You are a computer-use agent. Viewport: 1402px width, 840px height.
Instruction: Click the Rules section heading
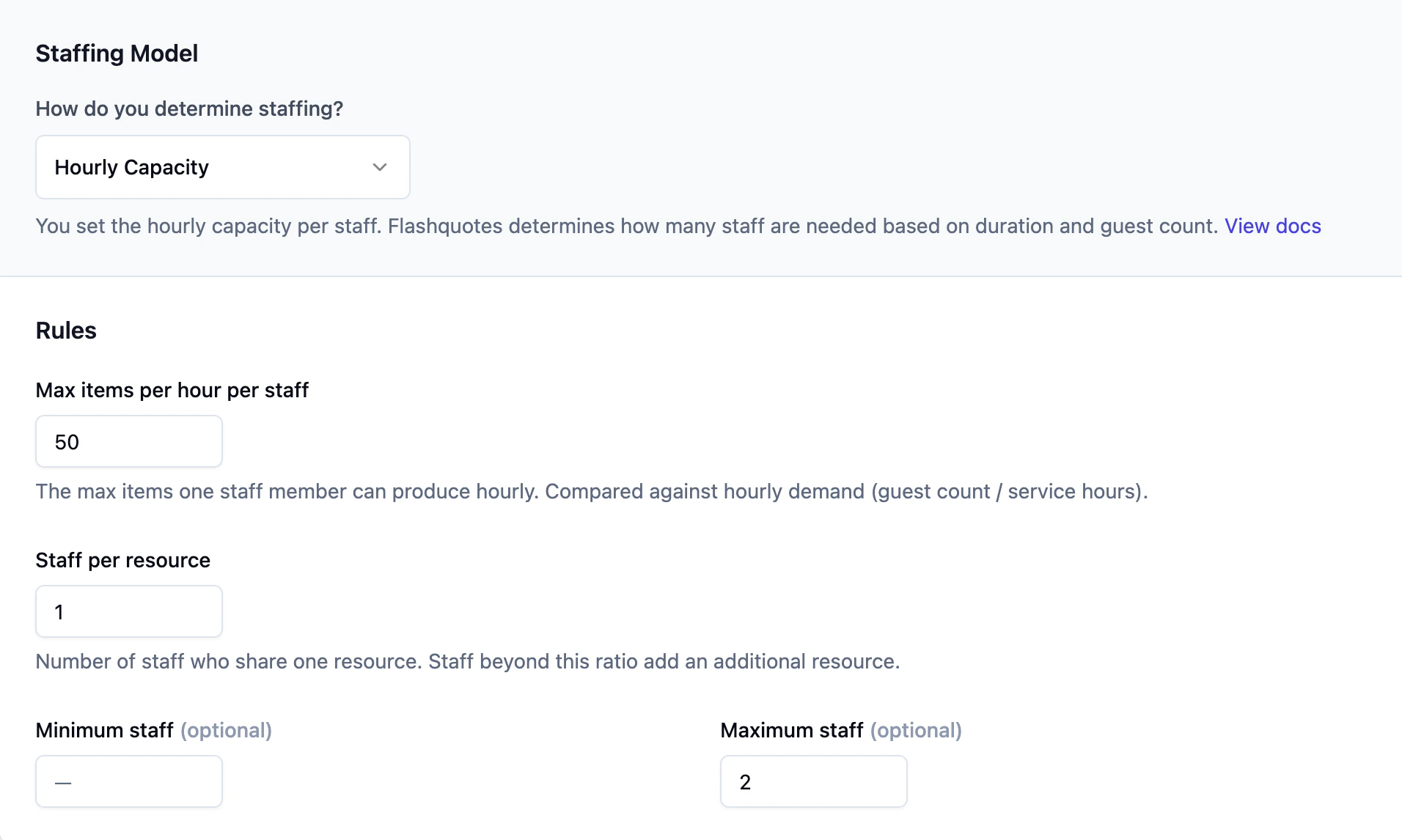65,330
